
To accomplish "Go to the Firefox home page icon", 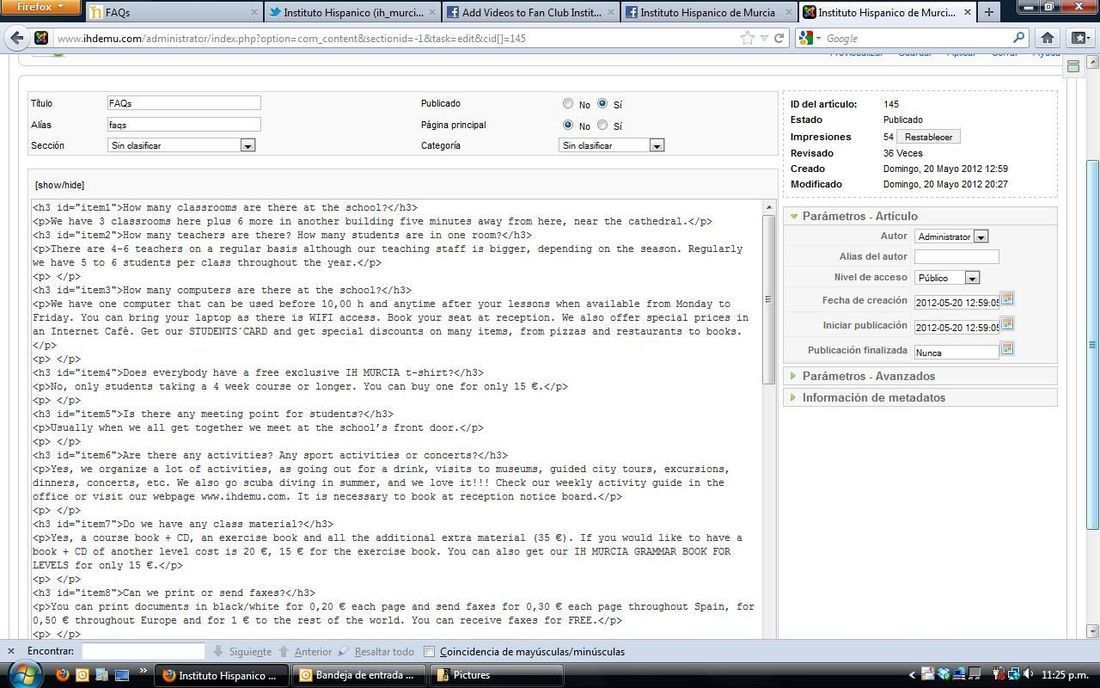I will click(x=1047, y=38).
